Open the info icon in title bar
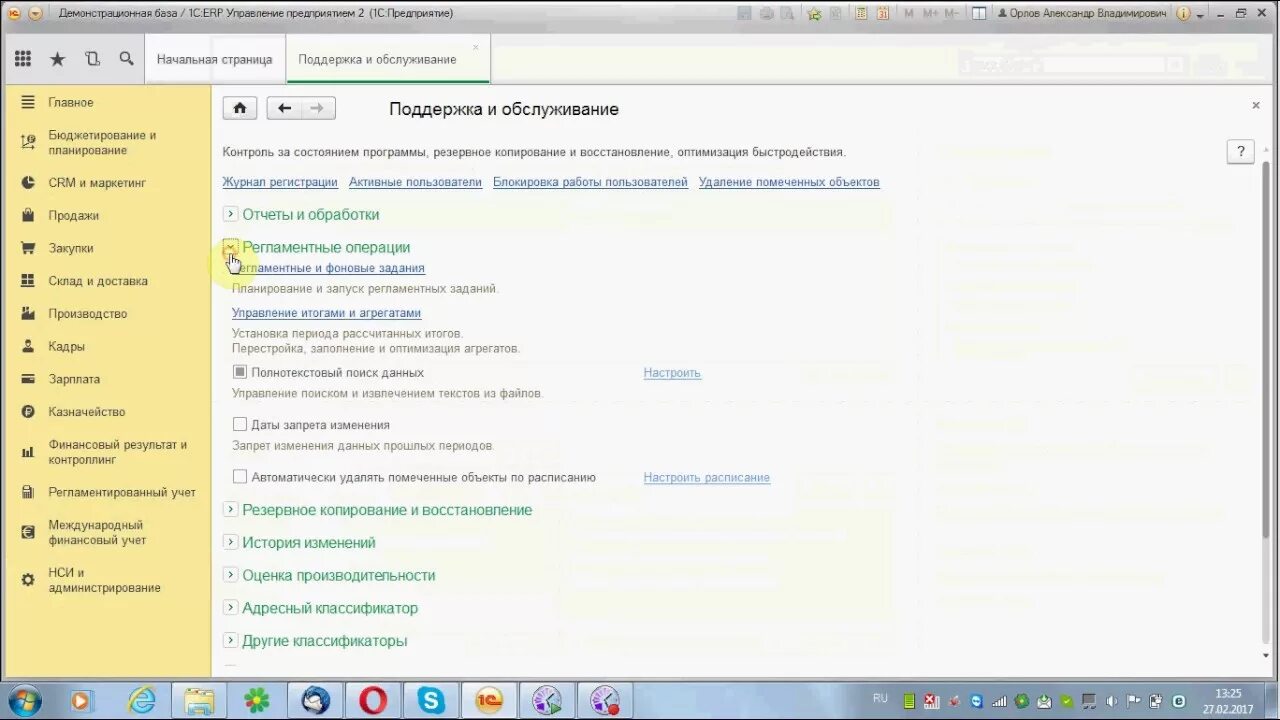The image size is (1280, 720). click(x=1182, y=14)
